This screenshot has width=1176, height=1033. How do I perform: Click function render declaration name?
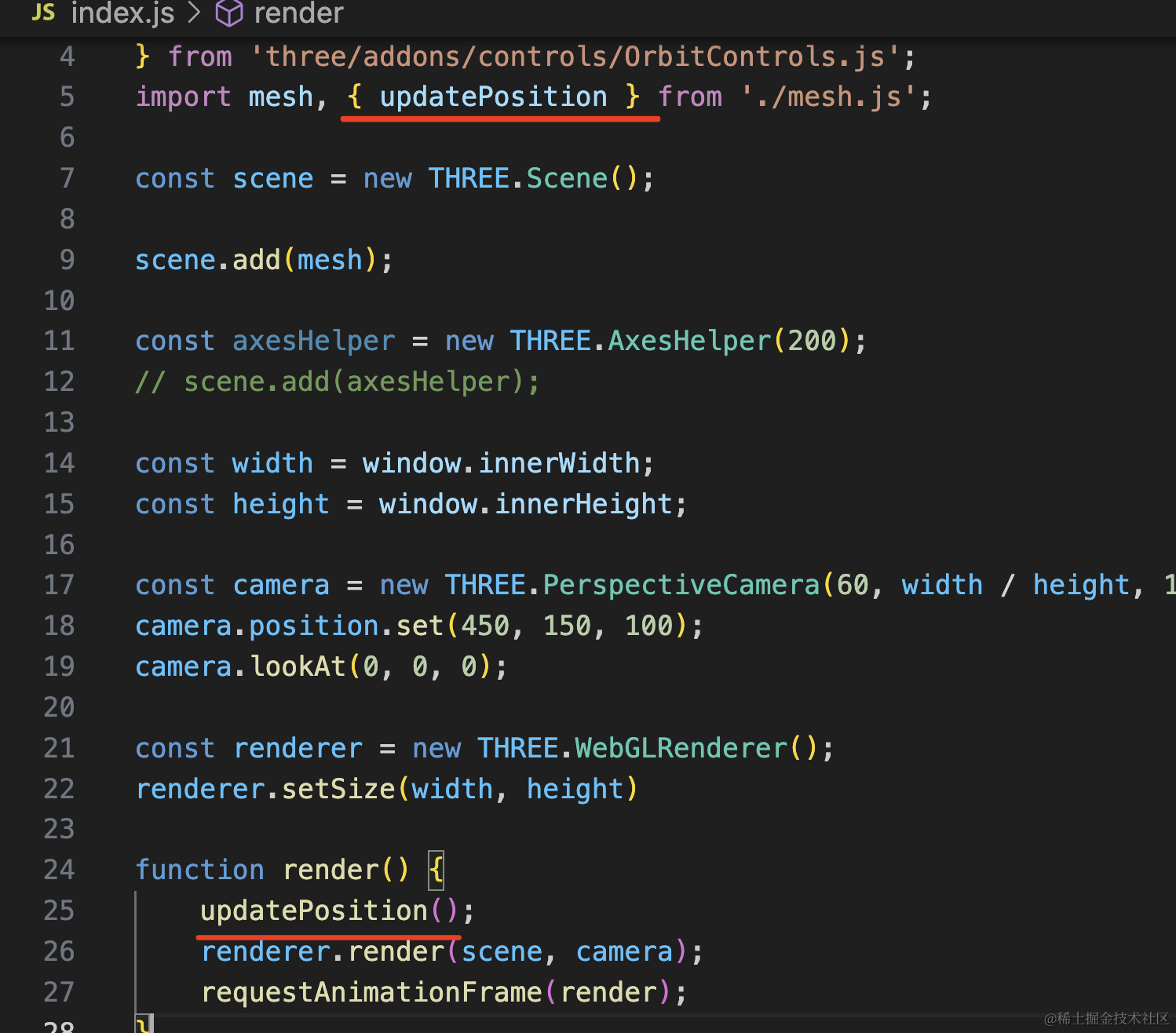331,870
